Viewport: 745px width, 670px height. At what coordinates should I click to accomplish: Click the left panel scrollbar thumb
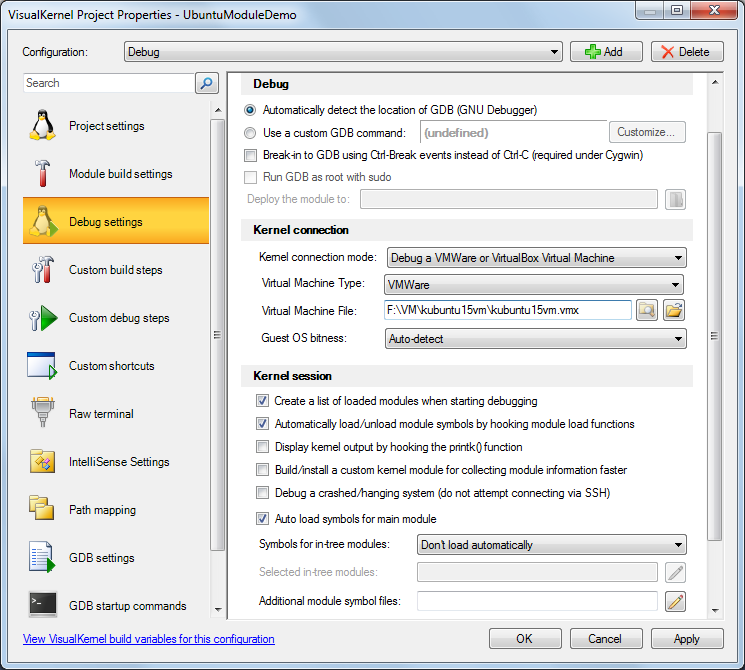click(218, 335)
